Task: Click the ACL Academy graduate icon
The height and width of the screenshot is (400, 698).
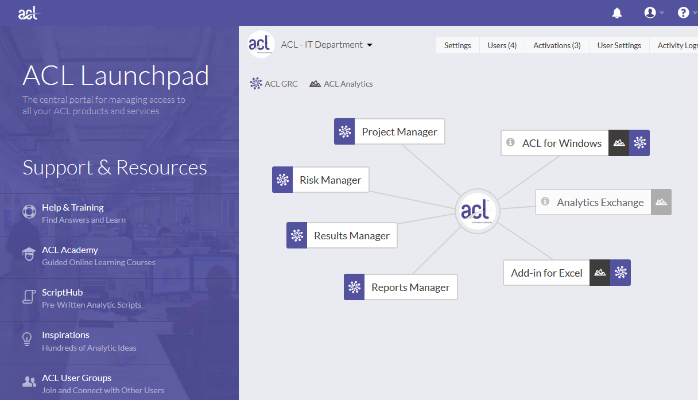Action: pos(29,254)
